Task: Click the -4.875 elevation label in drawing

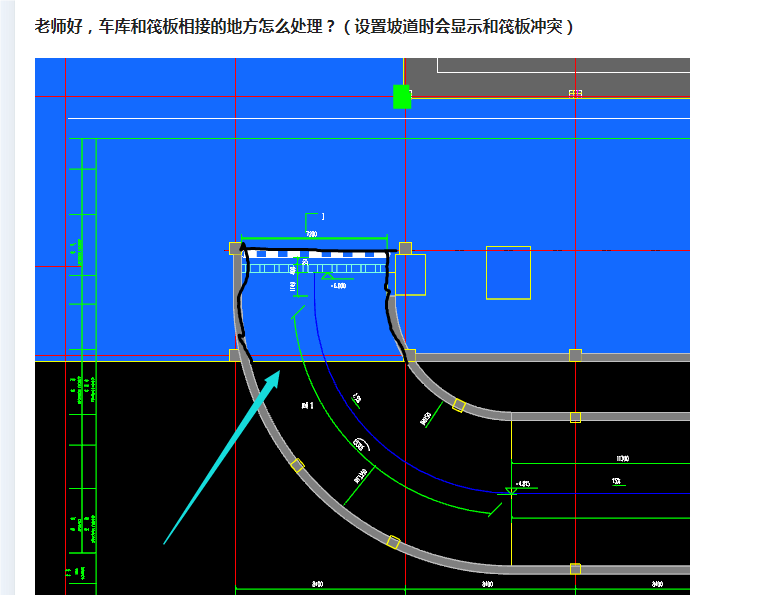Action: tap(523, 484)
